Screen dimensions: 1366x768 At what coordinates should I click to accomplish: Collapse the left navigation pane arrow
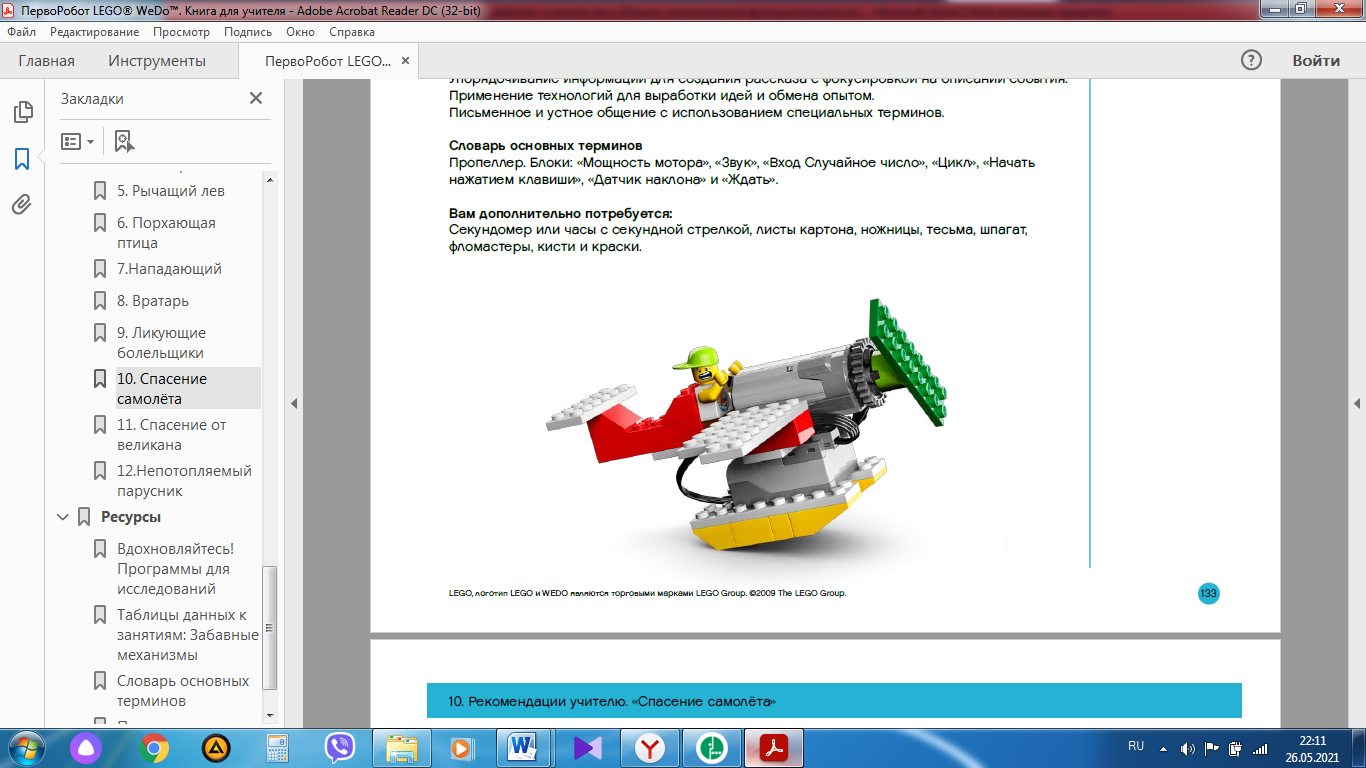(294, 403)
